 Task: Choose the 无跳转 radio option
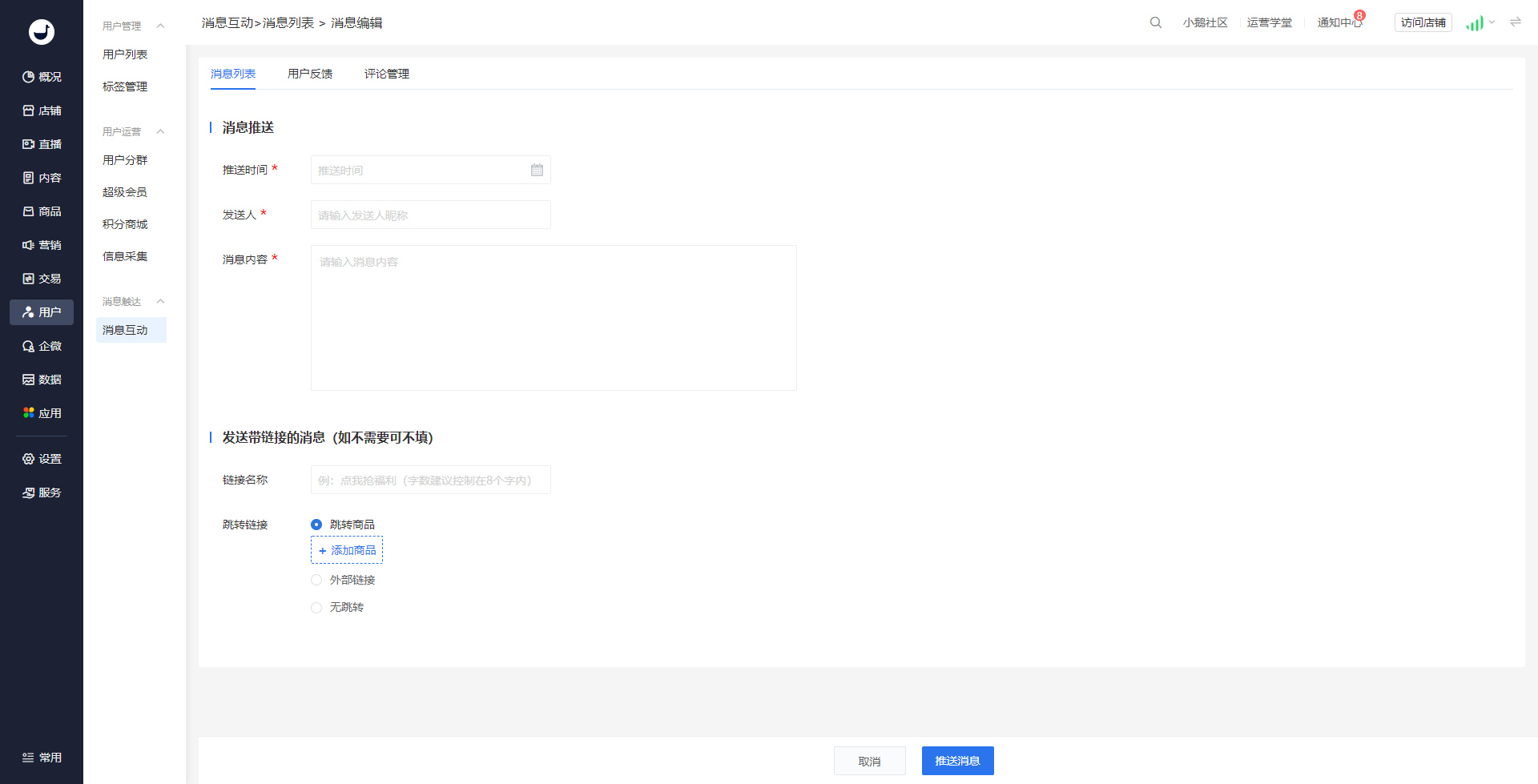[x=316, y=608]
